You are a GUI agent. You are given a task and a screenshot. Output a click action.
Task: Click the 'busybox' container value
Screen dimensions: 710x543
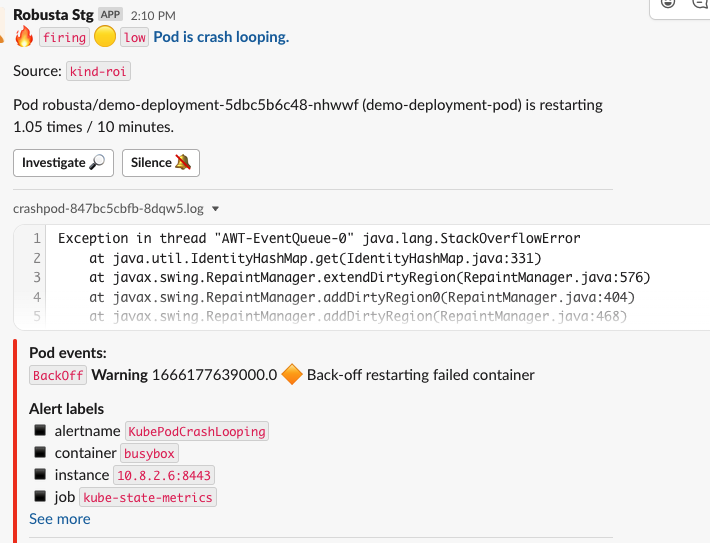click(149, 453)
